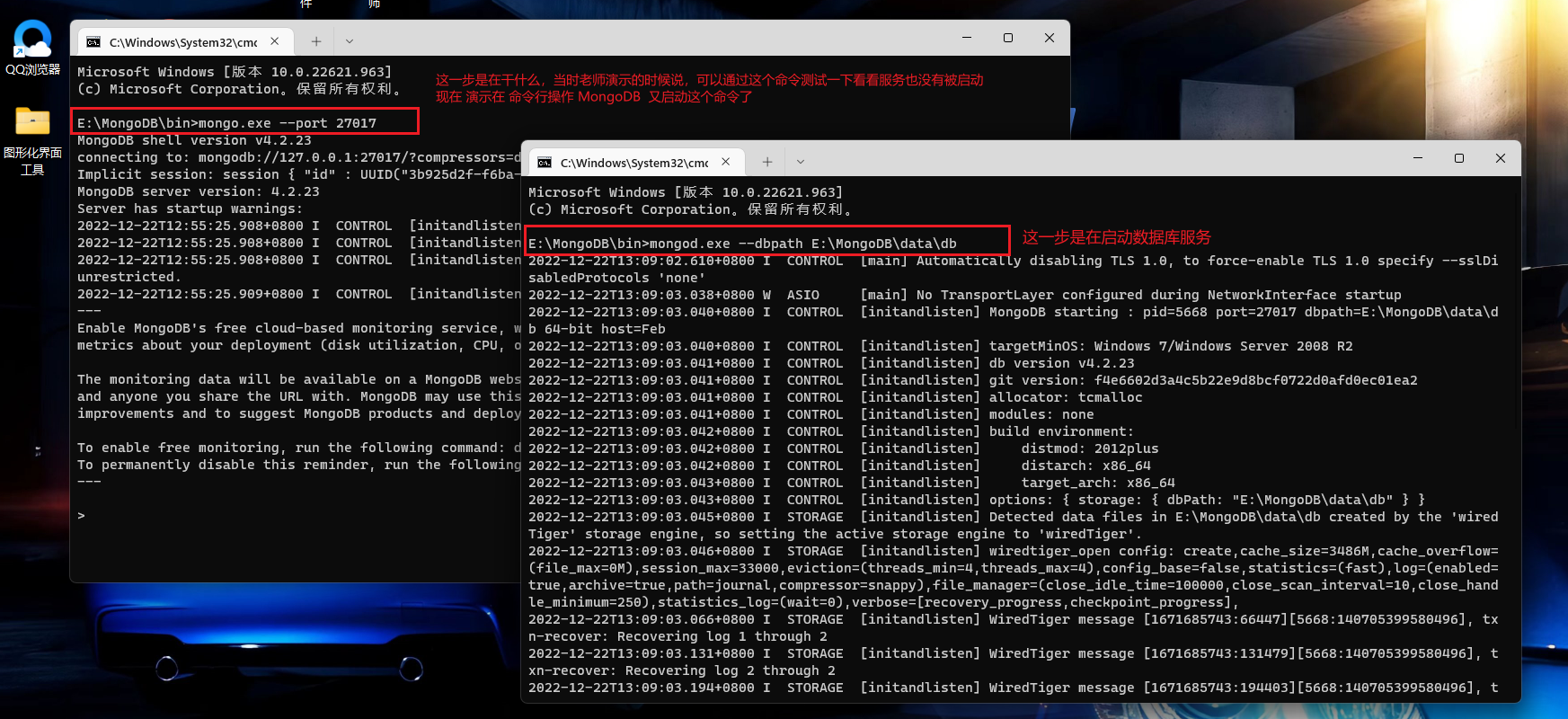Click the 'targetMinOS: Windows 7' log line
This screenshot has width=1568, height=719.
[941, 346]
